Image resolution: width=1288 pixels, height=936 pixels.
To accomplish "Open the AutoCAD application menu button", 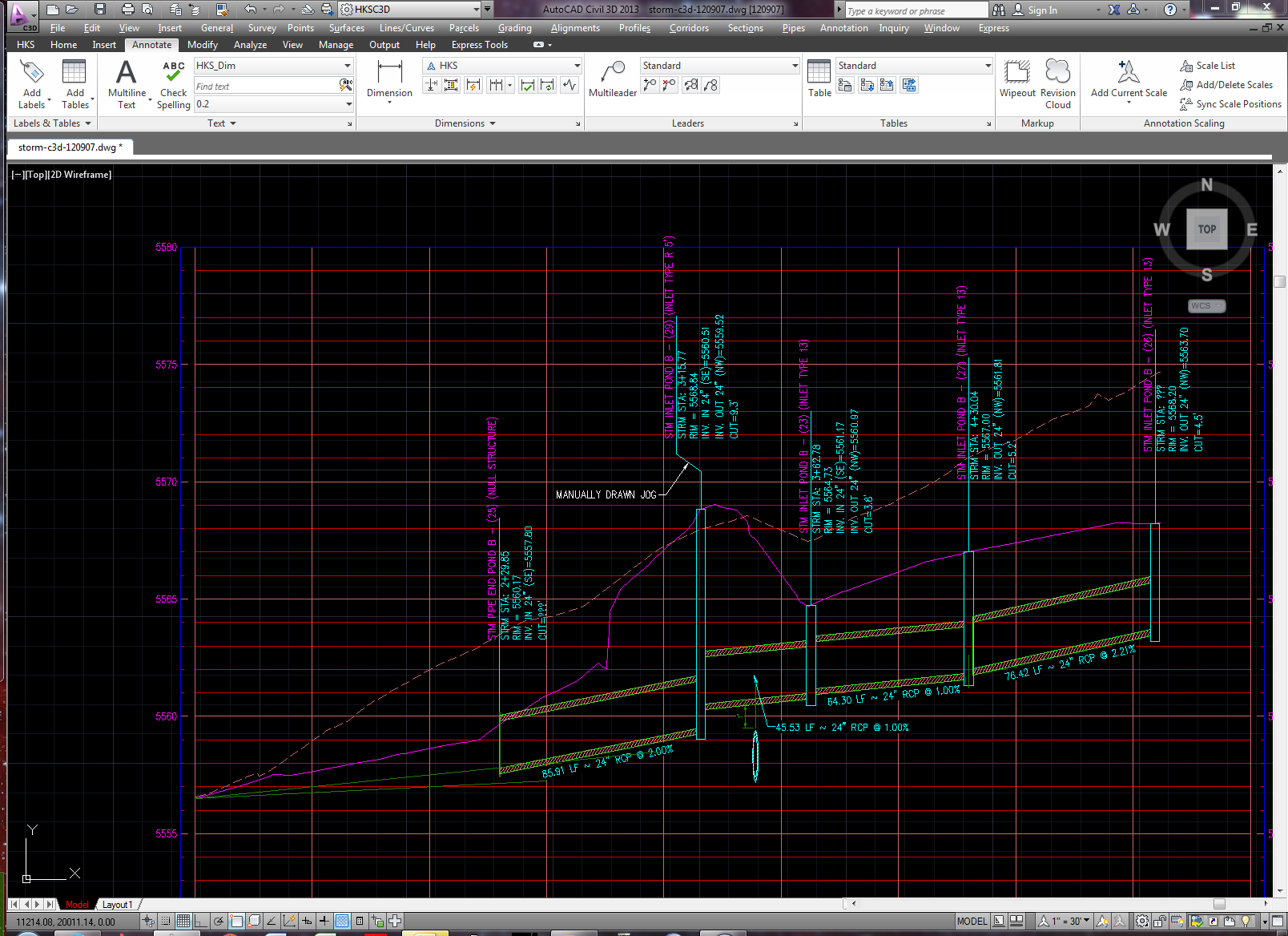I will (x=22, y=16).
